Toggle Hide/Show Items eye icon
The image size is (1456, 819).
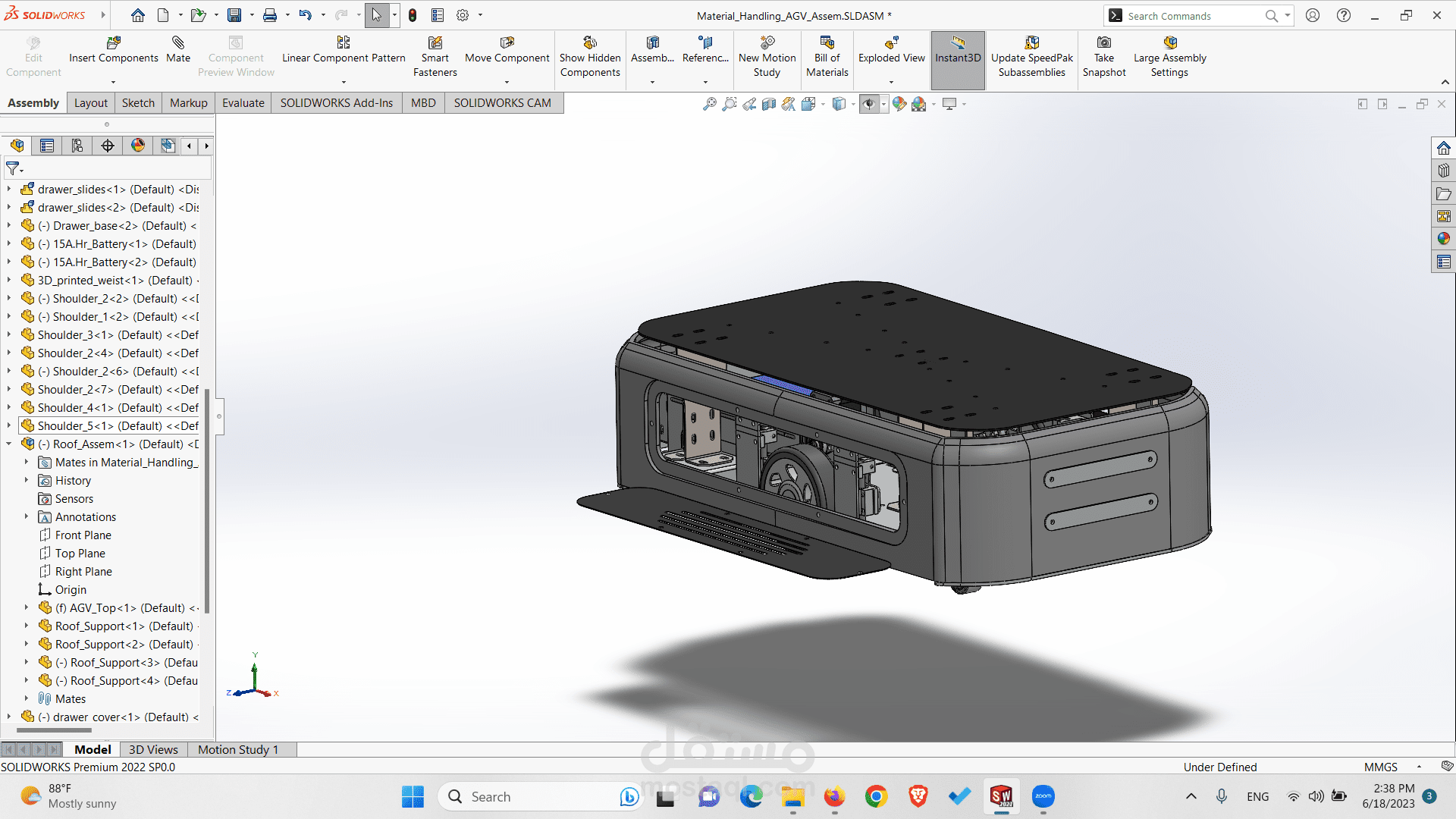tap(869, 104)
